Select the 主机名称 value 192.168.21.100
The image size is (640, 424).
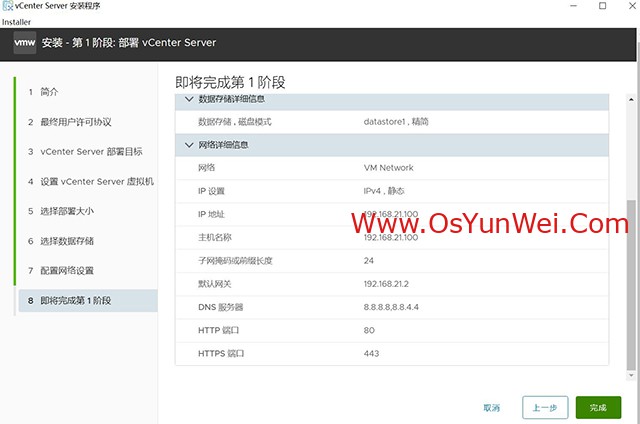click(x=391, y=238)
